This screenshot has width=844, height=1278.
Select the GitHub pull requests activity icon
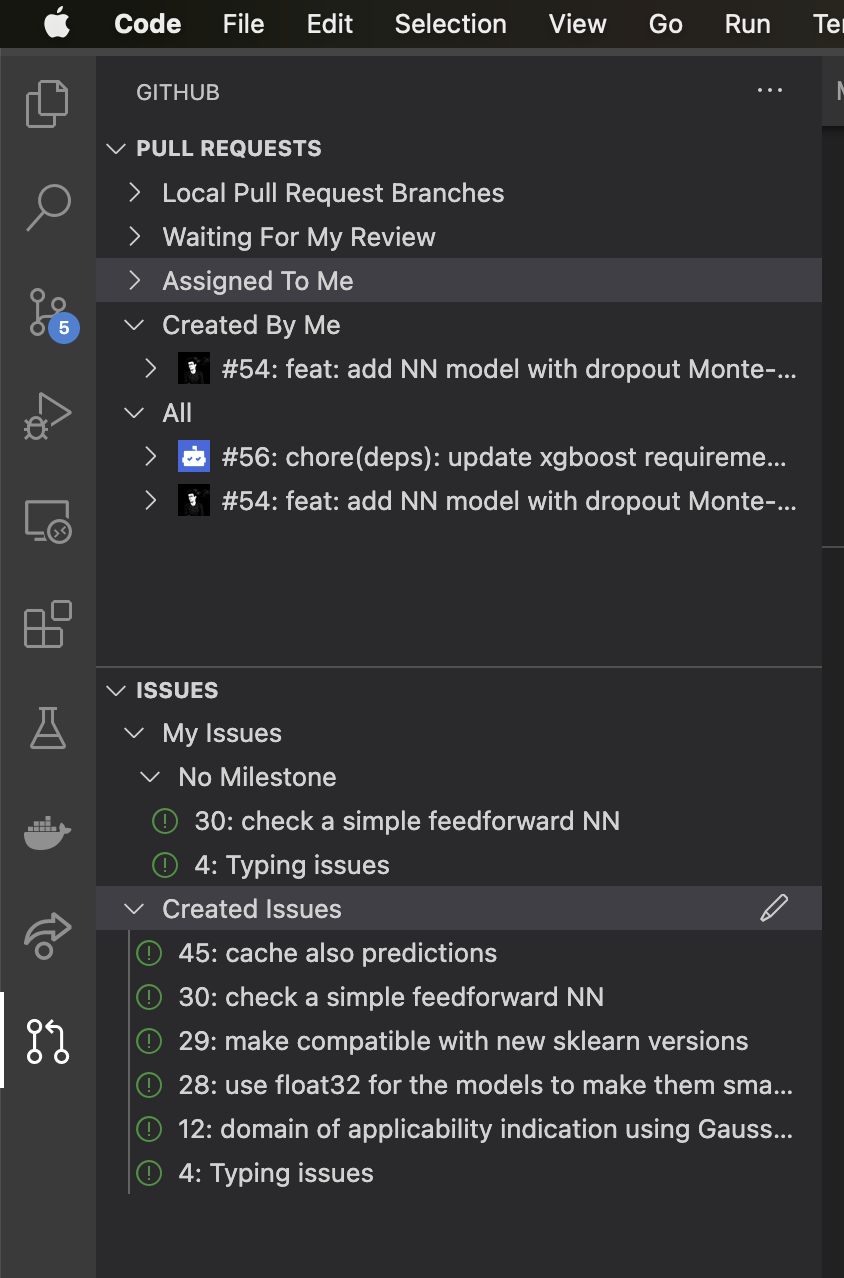click(x=47, y=1041)
